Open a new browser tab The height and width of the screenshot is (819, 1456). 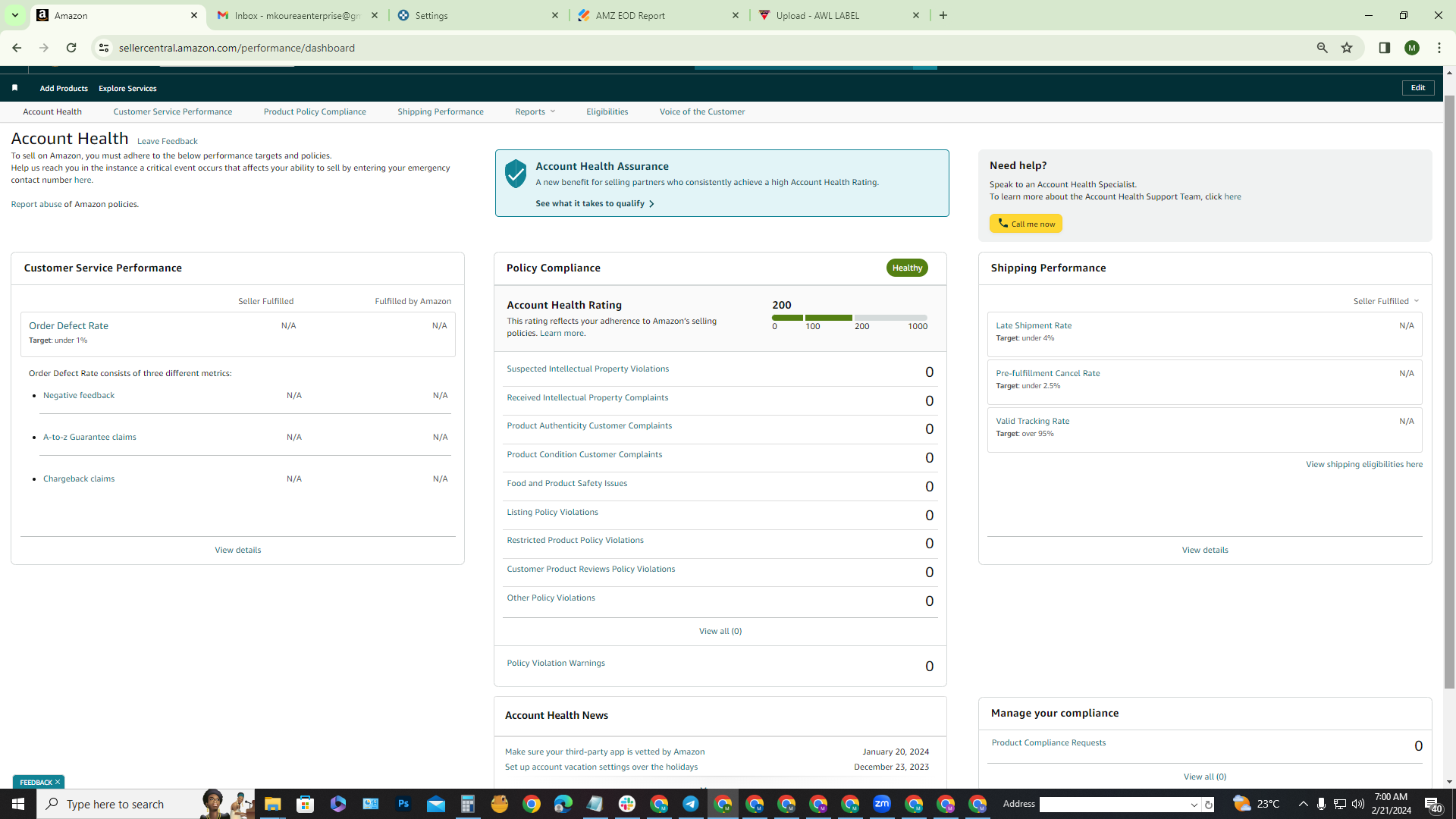(x=943, y=15)
